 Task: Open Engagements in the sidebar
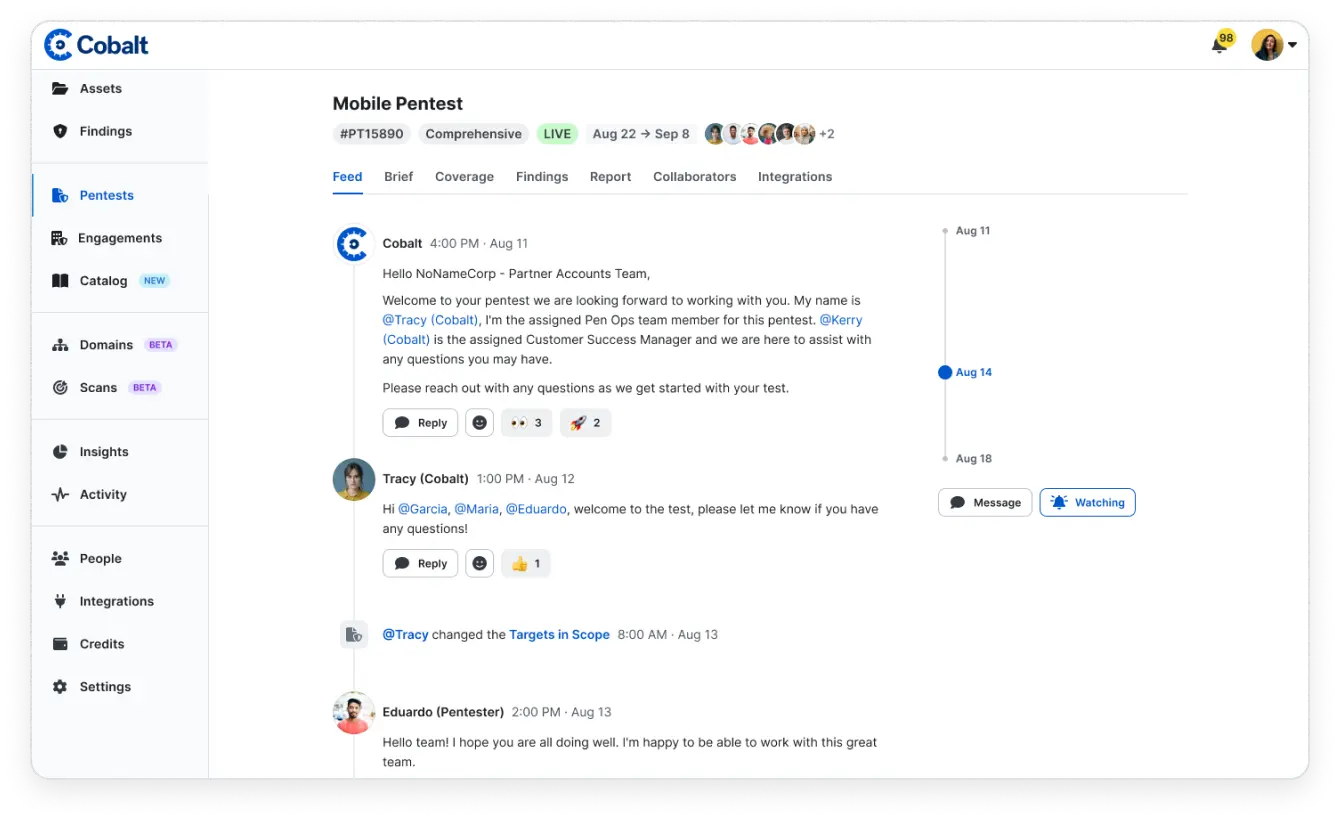point(120,238)
